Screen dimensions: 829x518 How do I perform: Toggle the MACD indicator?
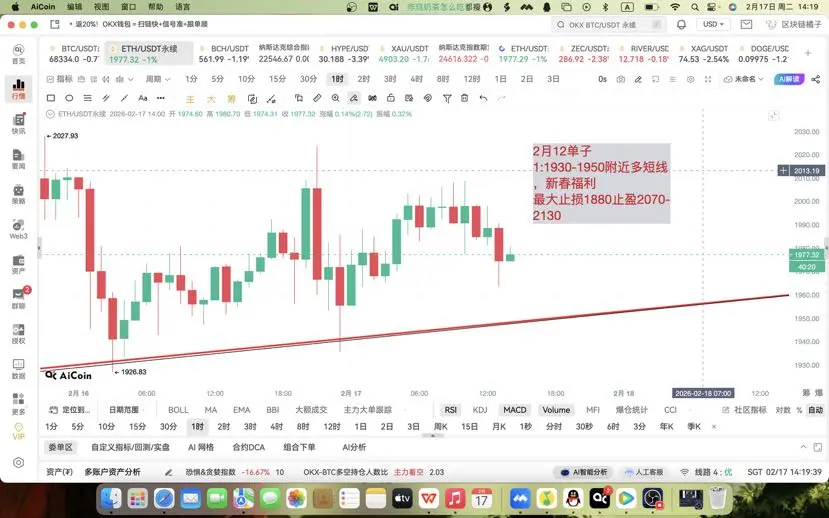coord(514,410)
